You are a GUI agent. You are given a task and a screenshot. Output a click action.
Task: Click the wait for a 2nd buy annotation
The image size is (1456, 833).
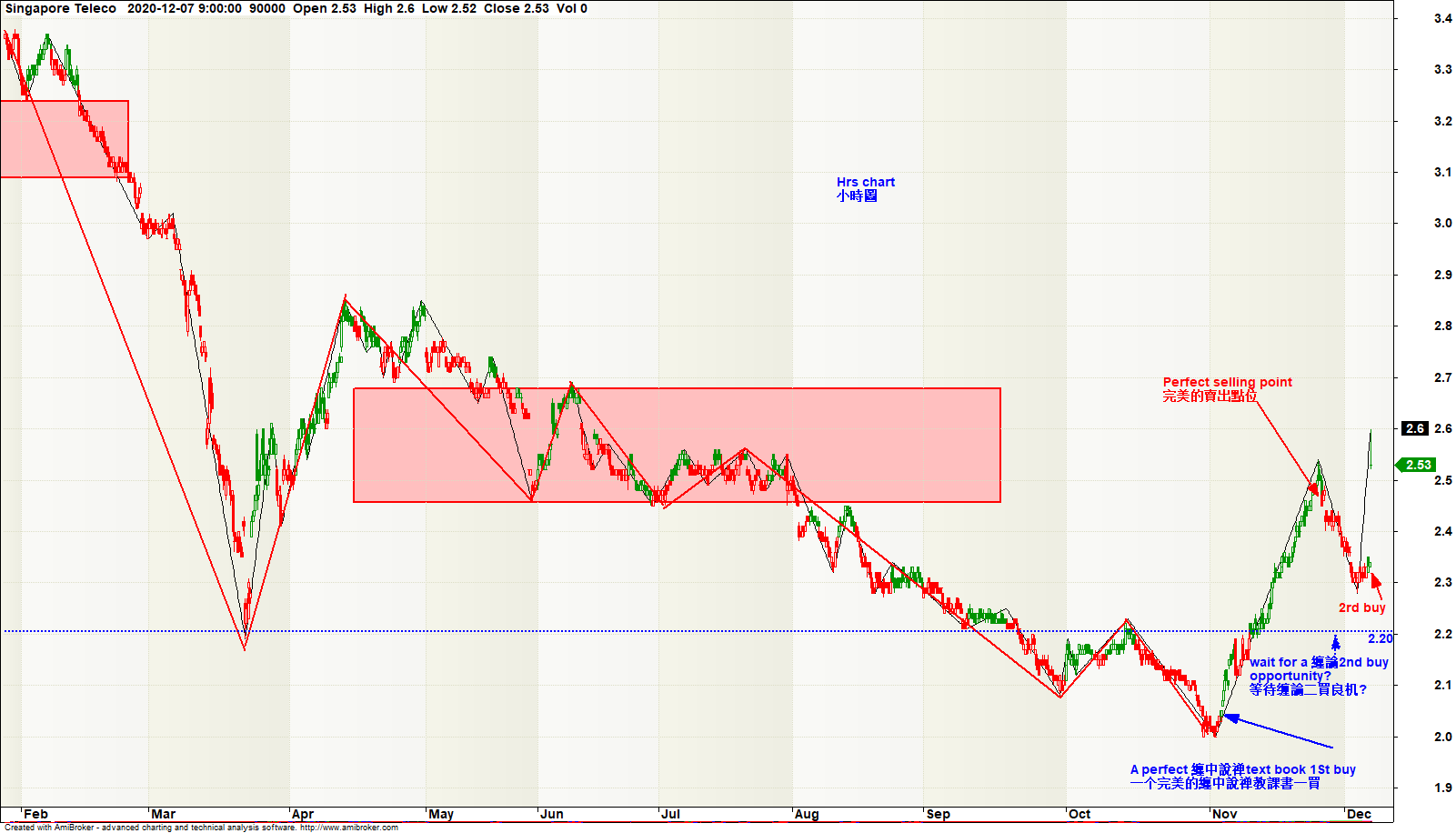click(1319, 662)
